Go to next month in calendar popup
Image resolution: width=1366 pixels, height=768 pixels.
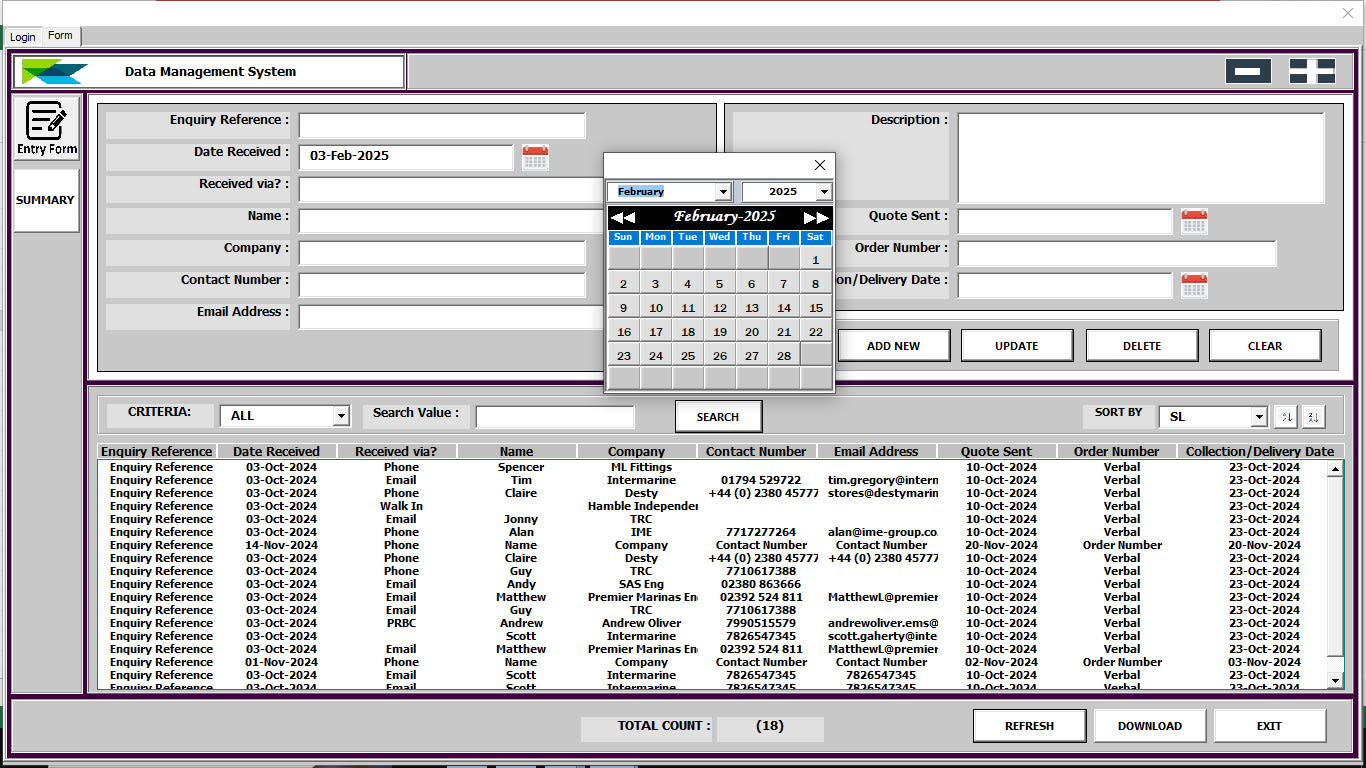[816, 217]
